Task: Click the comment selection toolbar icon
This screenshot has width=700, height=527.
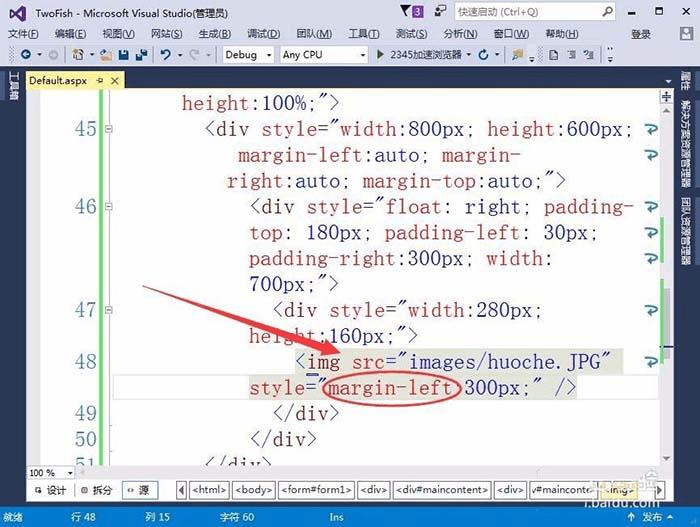Action: click(589, 55)
